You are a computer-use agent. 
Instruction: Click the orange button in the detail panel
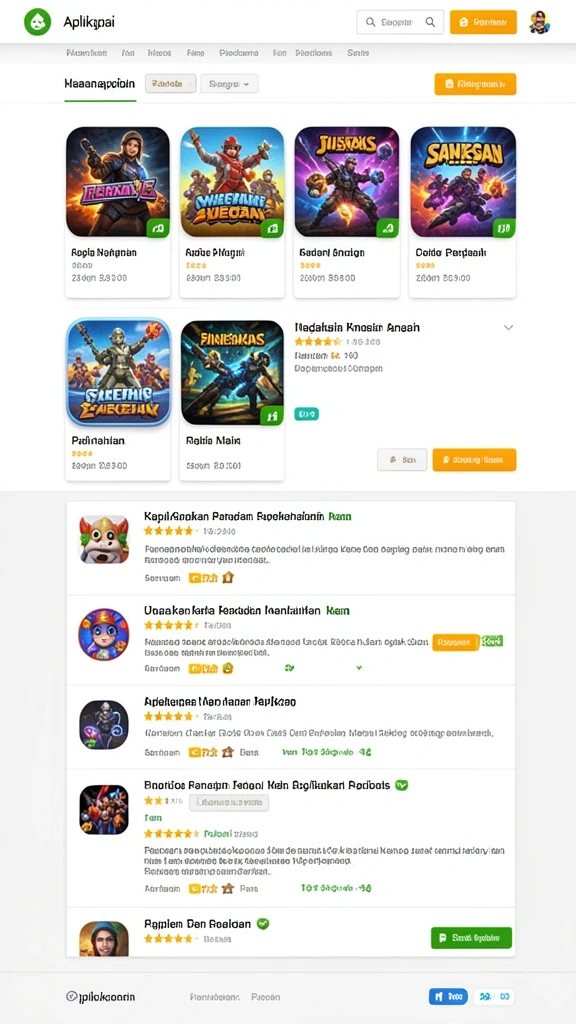point(474,460)
